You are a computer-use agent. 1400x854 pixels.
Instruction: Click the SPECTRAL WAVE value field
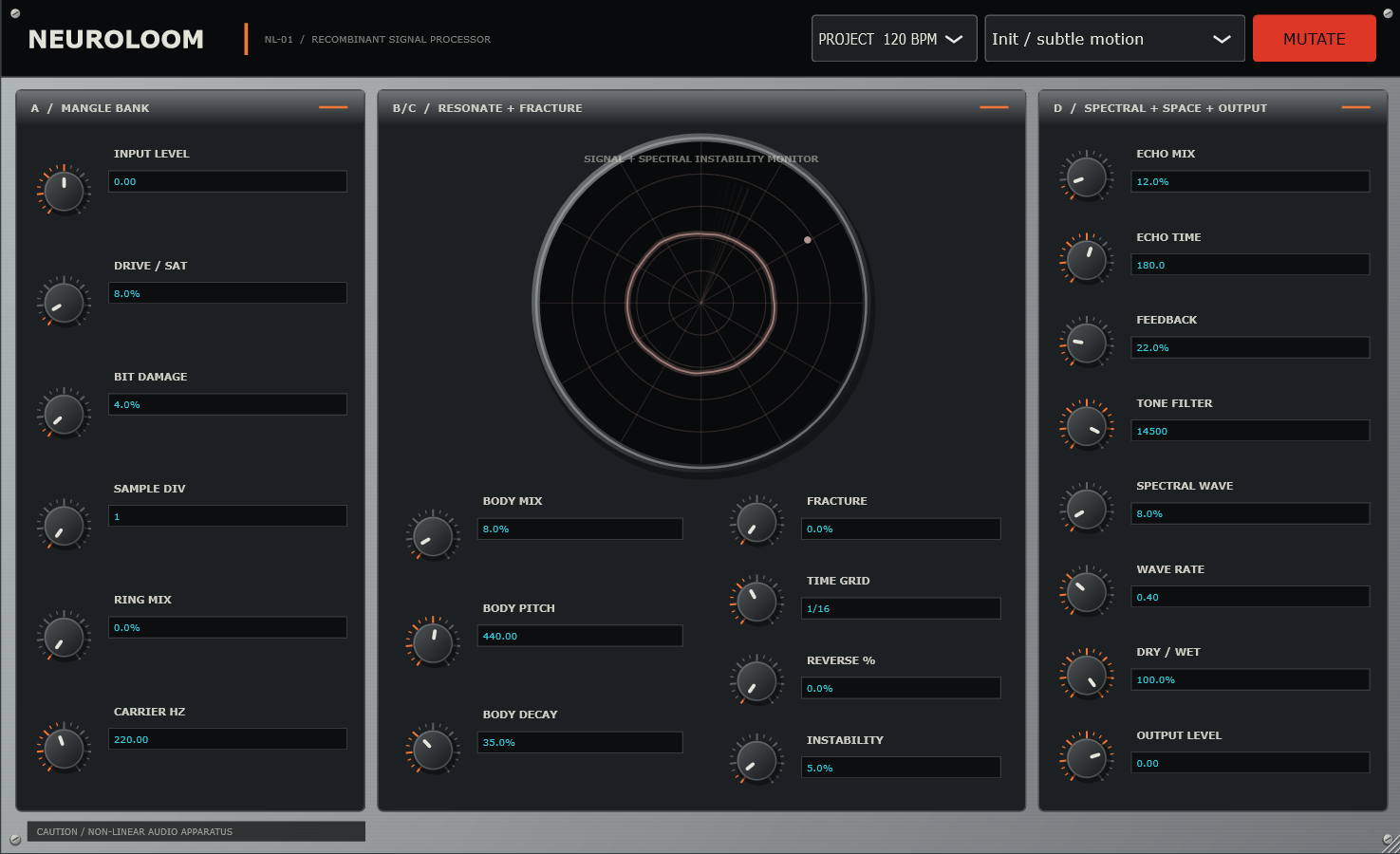click(x=1250, y=513)
